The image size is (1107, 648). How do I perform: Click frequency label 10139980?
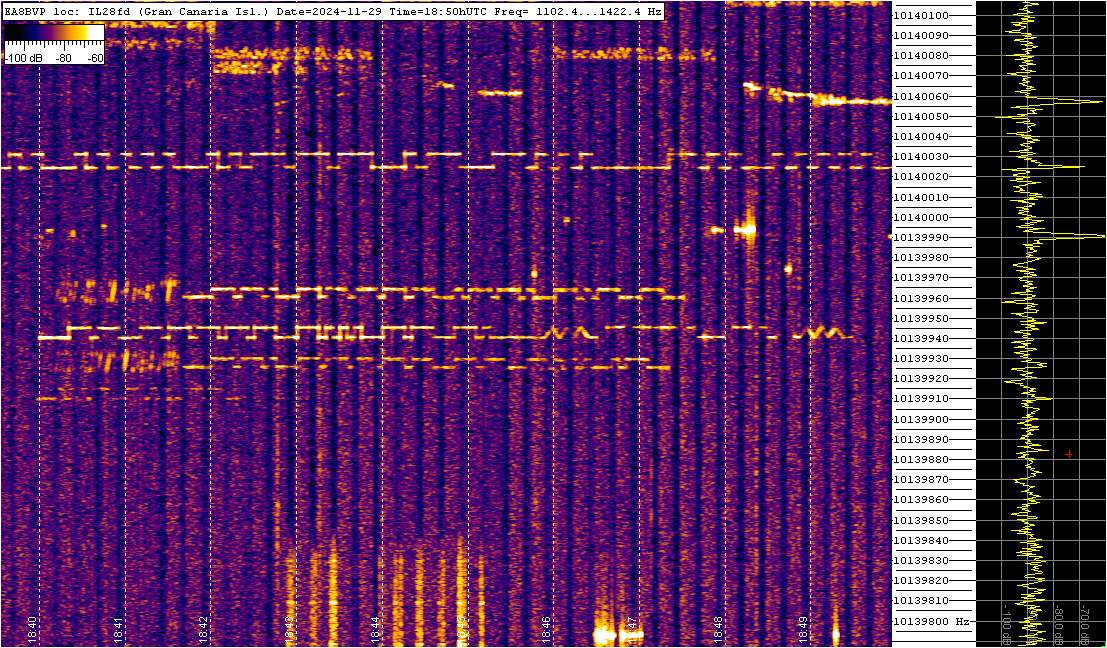[x=921, y=258]
